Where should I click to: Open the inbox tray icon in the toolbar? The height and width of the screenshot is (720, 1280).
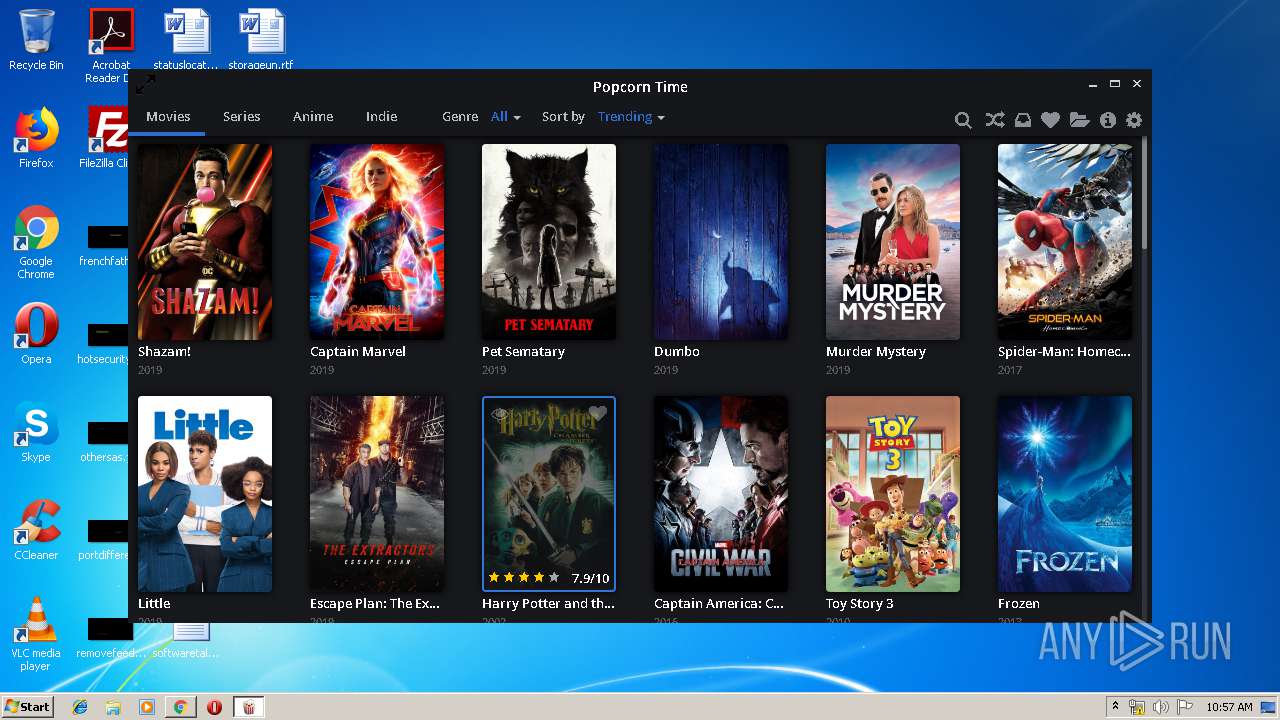[1022, 120]
